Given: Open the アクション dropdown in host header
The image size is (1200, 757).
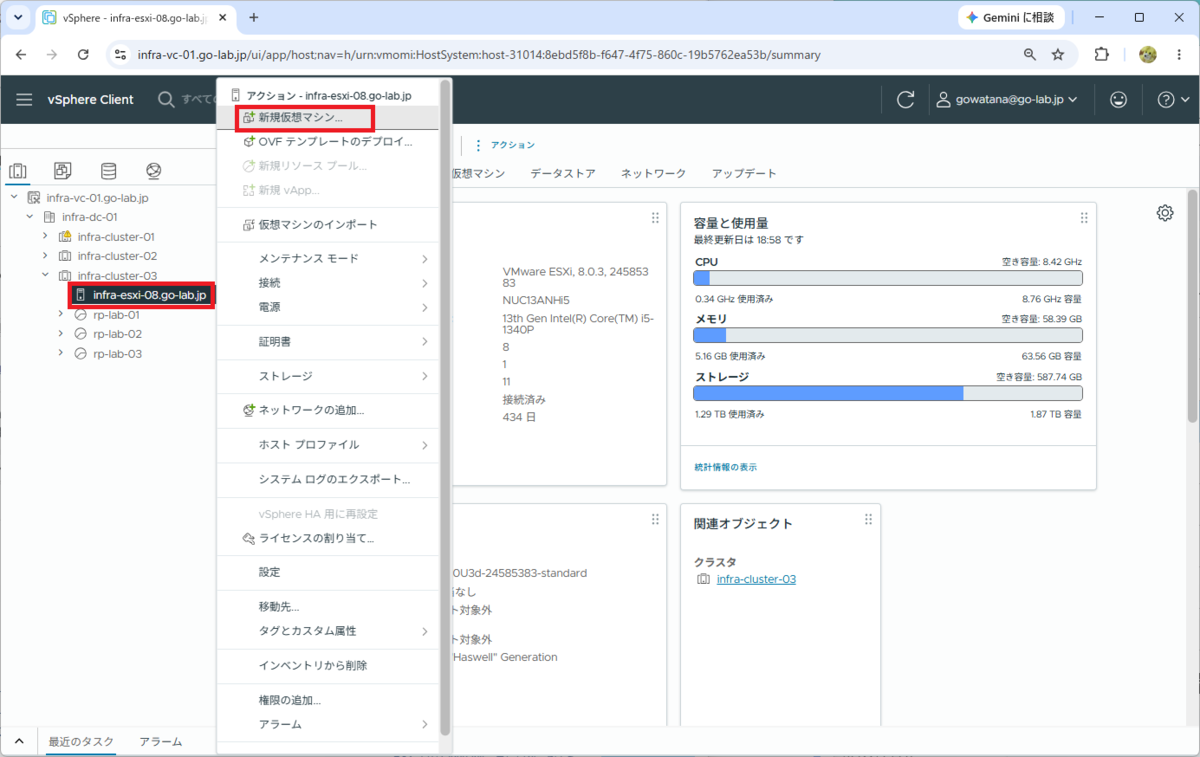Looking at the screenshot, I should [504, 145].
